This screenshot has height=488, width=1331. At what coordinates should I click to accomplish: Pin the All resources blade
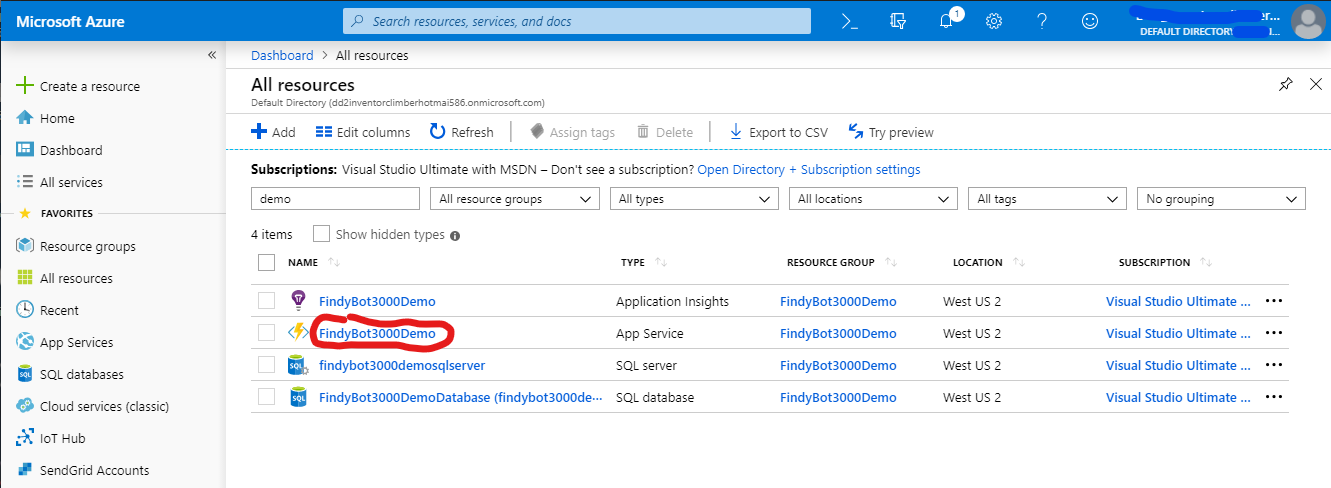(1286, 85)
